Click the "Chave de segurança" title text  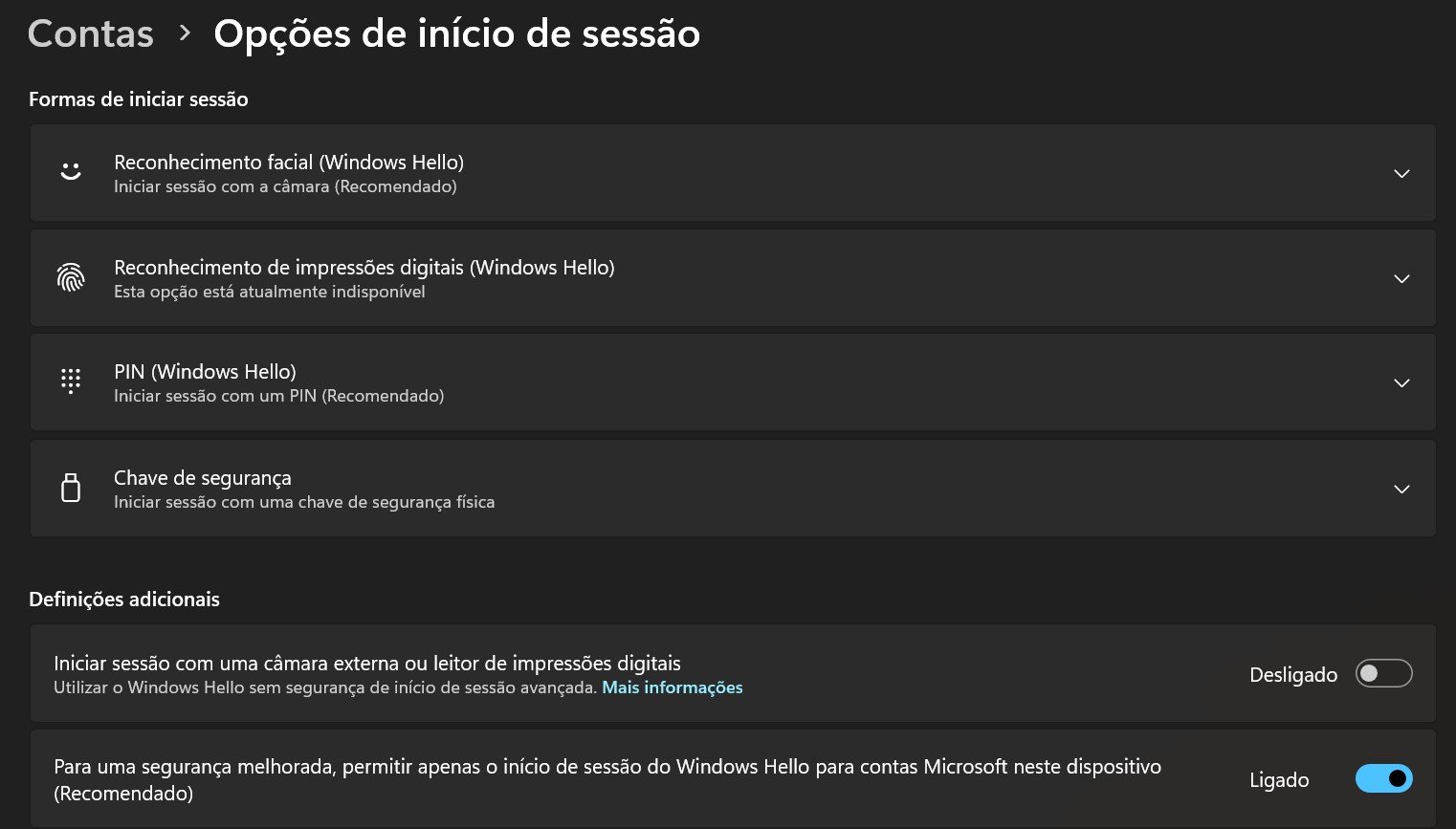[x=203, y=477]
